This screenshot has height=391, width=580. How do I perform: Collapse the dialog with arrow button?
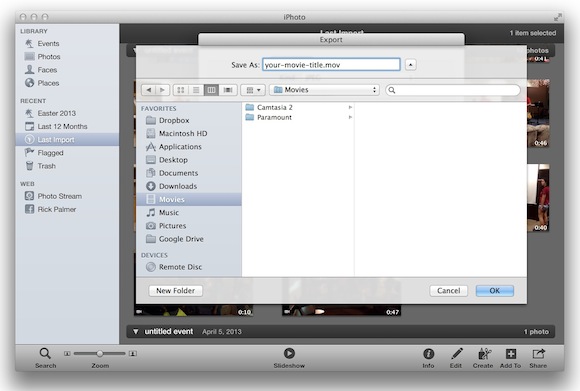(411, 65)
